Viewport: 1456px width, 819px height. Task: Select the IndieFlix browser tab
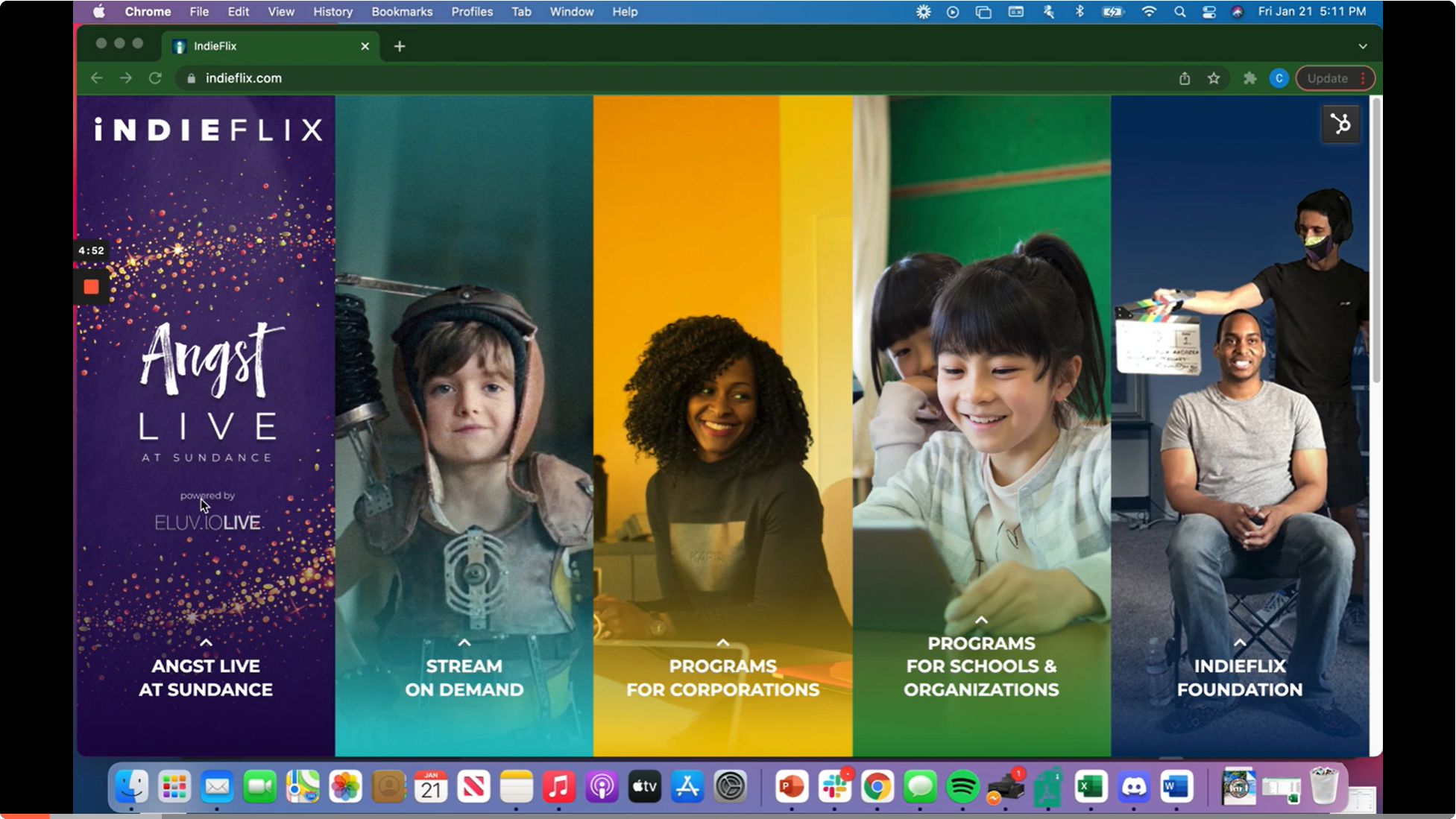[271, 46]
